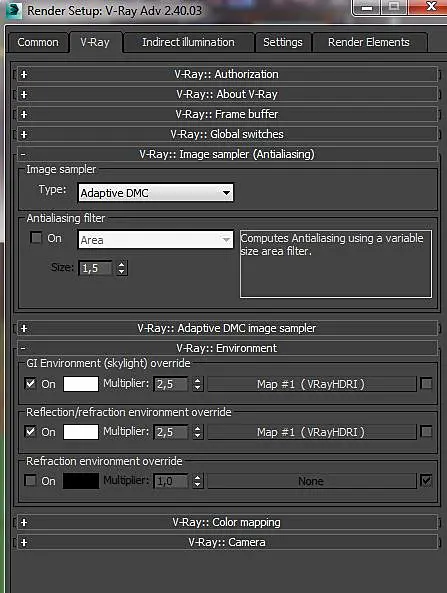This screenshot has width=447, height=593.
Task: Click the Reflection/refraction Multiplier spinner
Action: click(x=197, y=432)
